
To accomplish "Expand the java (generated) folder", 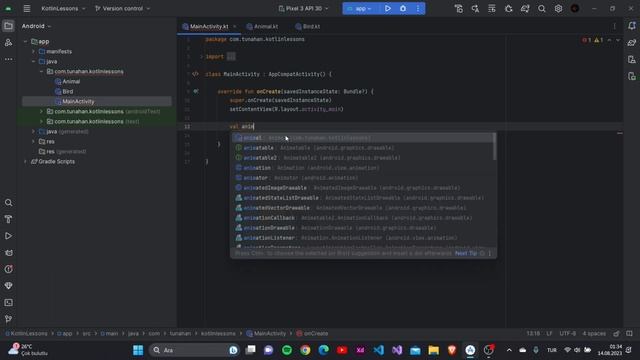I will pyautogui.click(x=33, y=131).
